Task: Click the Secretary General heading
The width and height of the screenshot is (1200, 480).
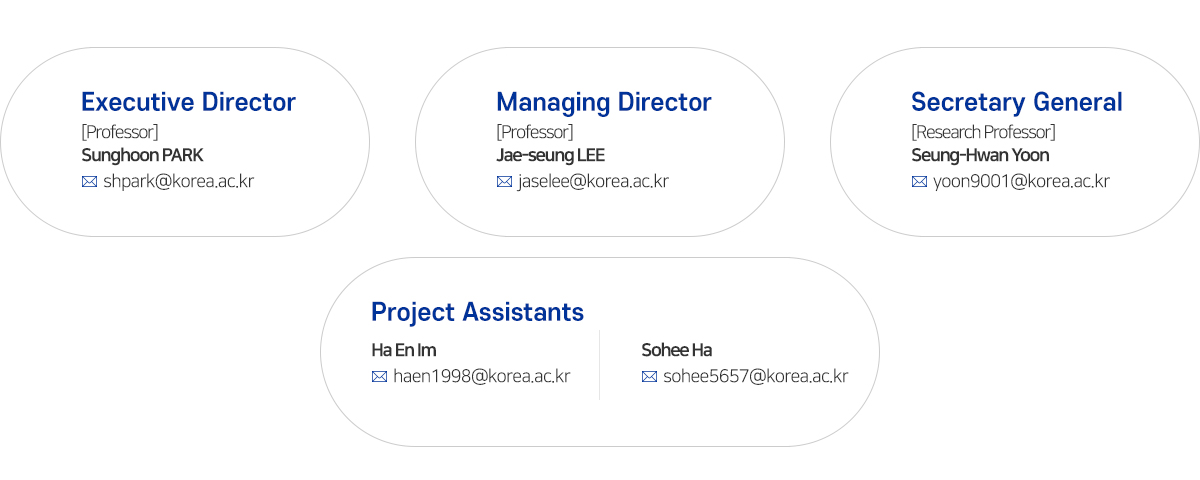Action: (x=1017, y=102)
